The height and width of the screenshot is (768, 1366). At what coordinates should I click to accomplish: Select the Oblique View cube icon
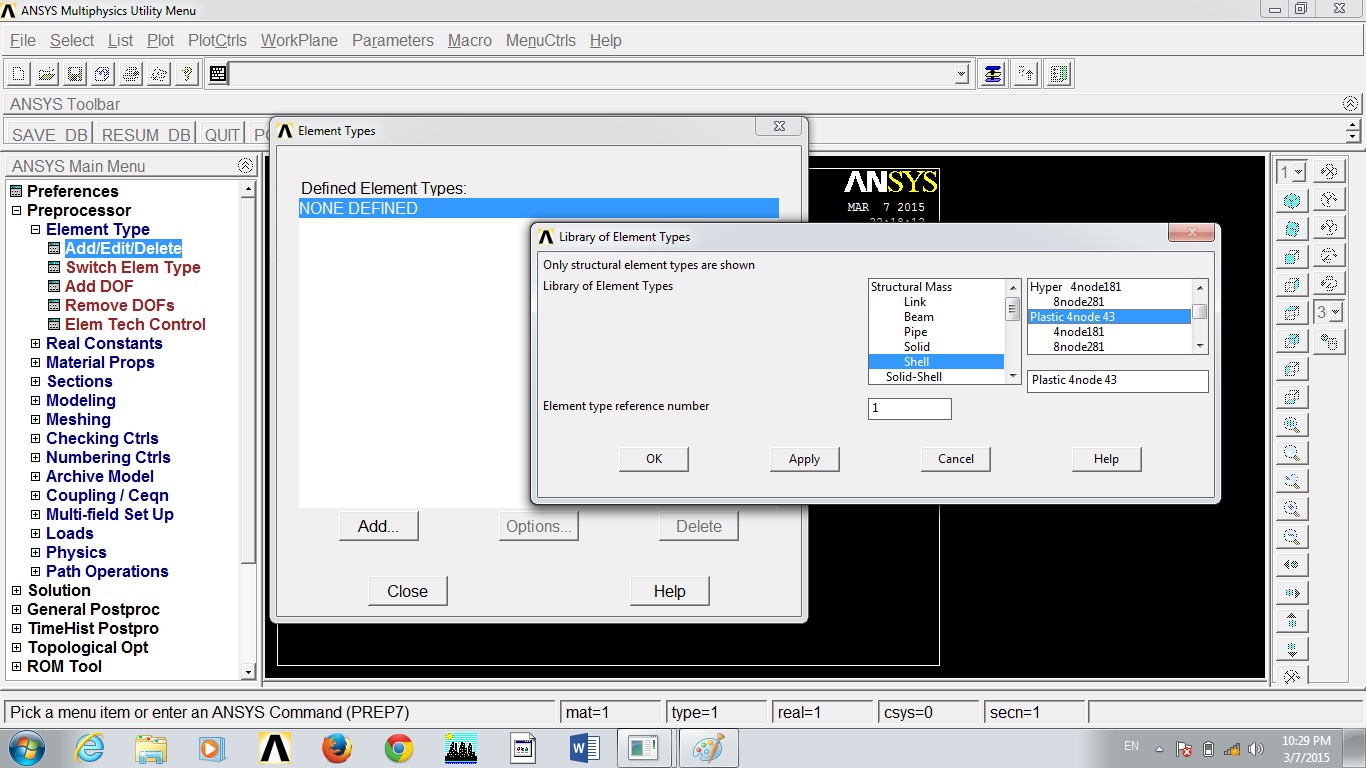click(x=1292, y=229)
